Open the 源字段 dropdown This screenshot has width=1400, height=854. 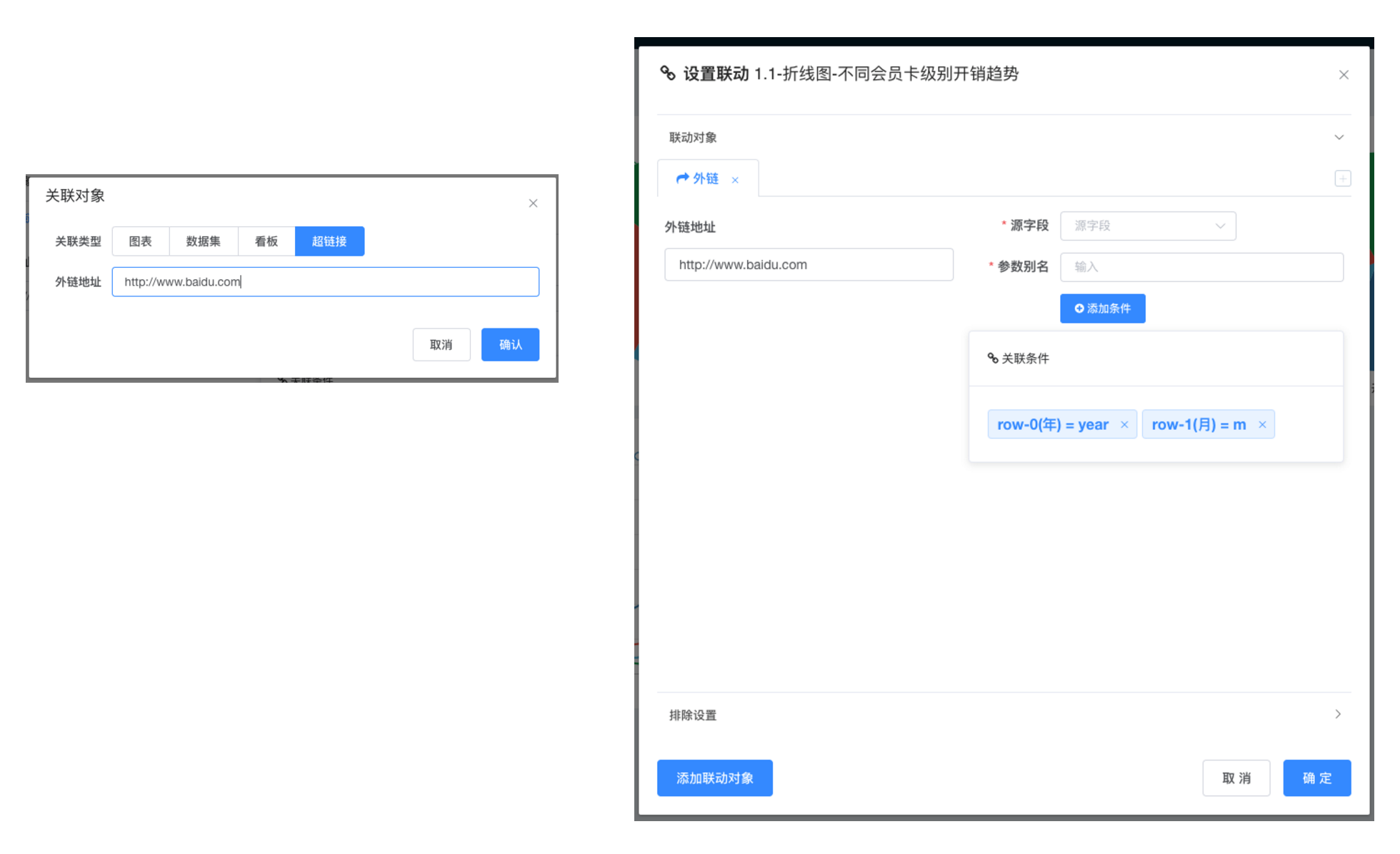click(1148, 226)
